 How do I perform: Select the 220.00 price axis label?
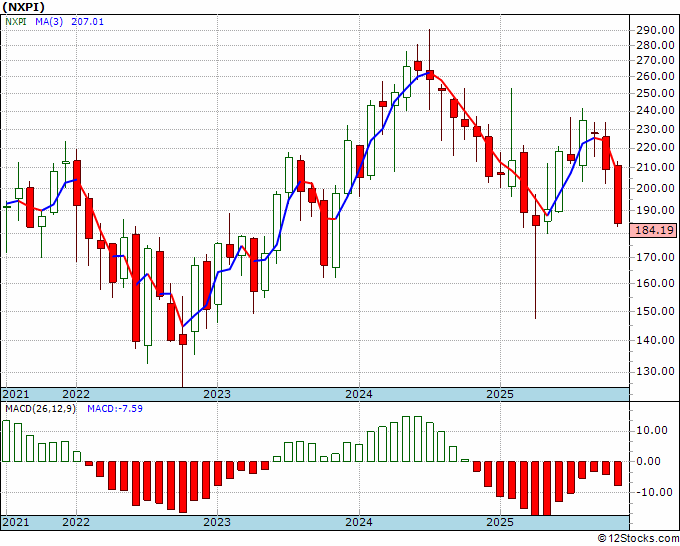655,147
